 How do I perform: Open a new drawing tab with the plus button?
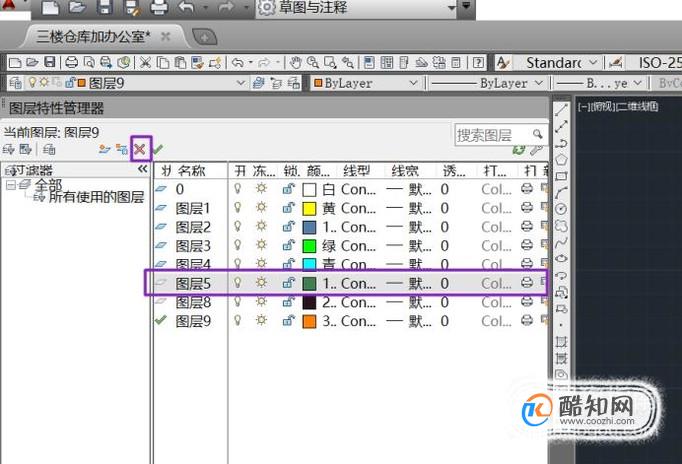(x=204, y=37)
